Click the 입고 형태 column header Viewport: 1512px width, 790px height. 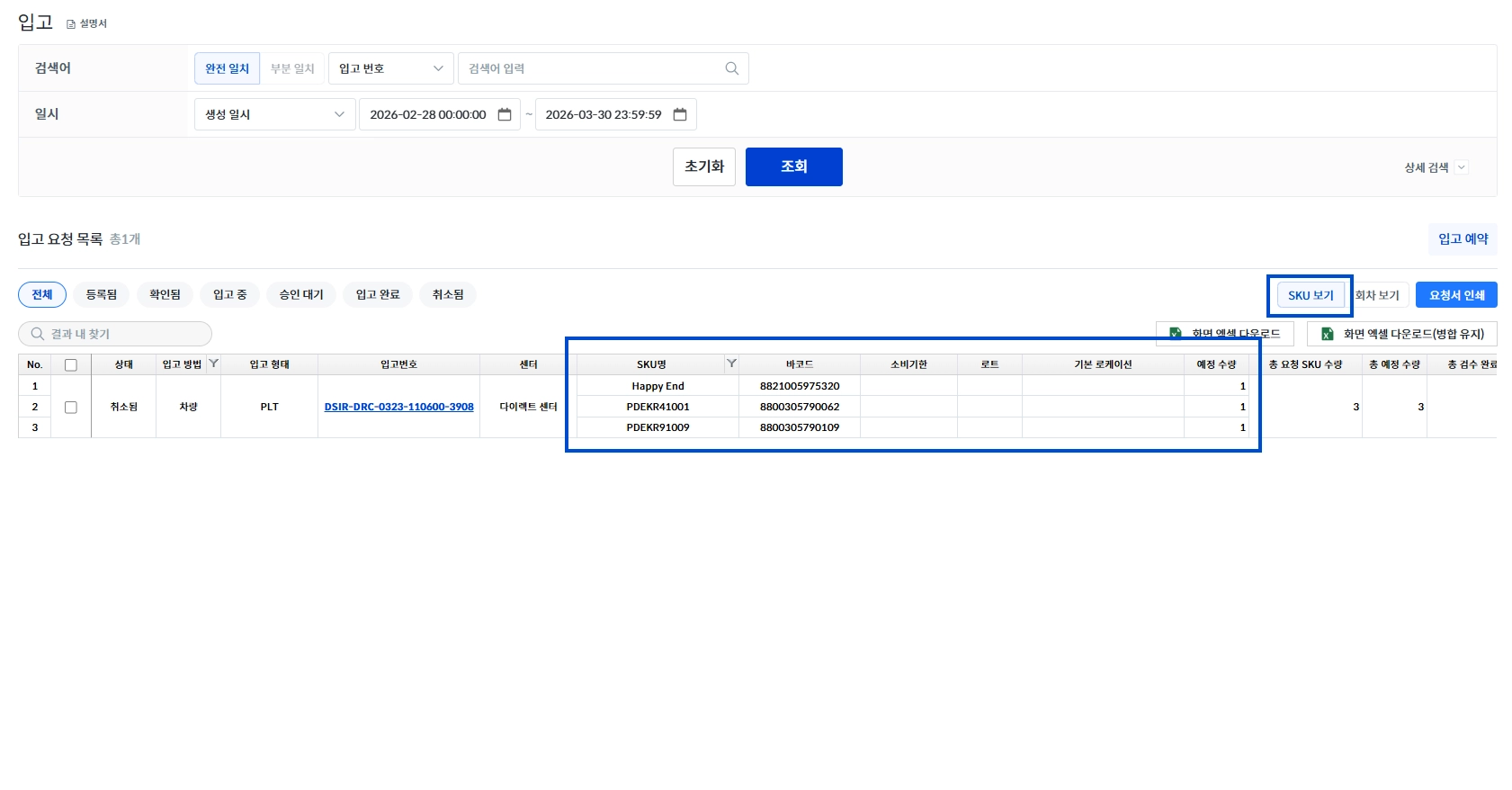pos(269,364)
